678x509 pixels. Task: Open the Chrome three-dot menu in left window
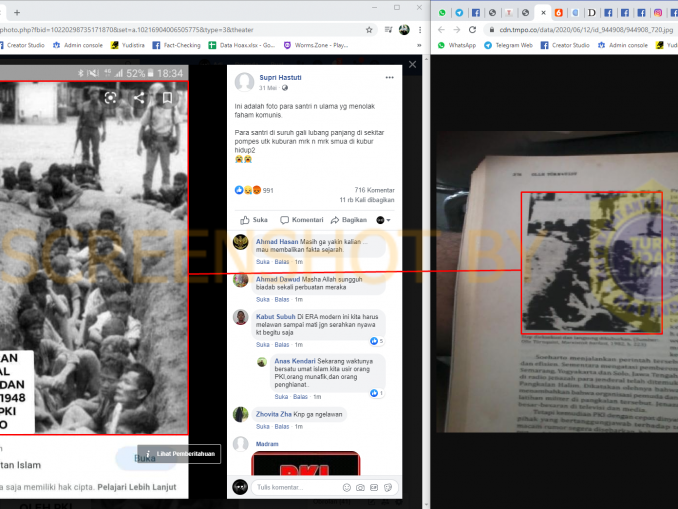[x=420, y=30]
